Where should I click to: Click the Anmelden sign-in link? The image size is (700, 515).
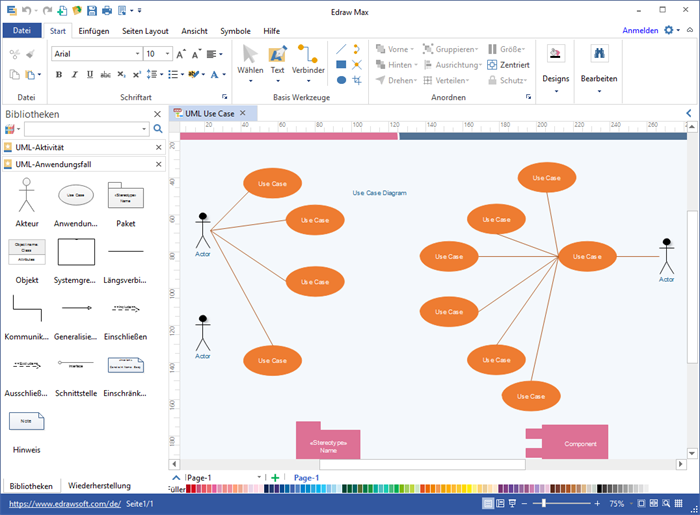pyautogui.click(x=640, y=31)
